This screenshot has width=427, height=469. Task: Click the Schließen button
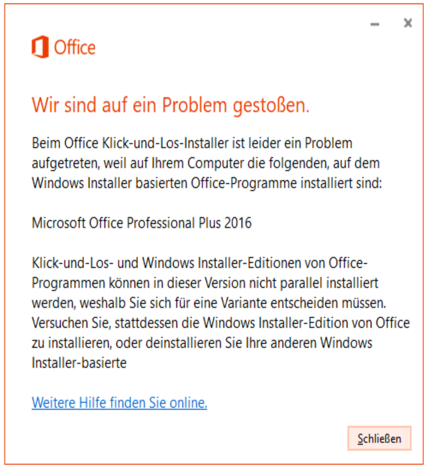[379, 438]
